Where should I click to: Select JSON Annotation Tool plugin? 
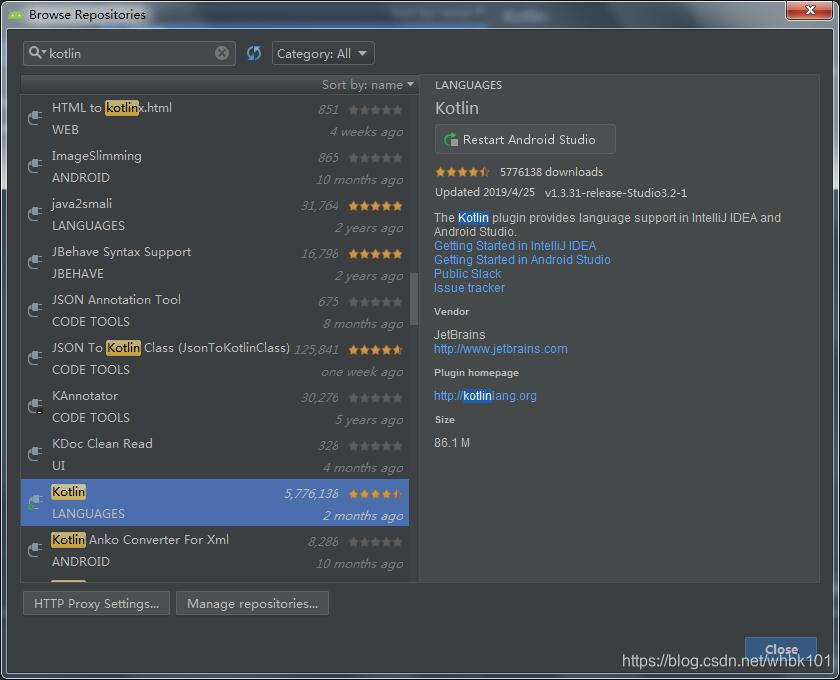(x=215, y=310)
